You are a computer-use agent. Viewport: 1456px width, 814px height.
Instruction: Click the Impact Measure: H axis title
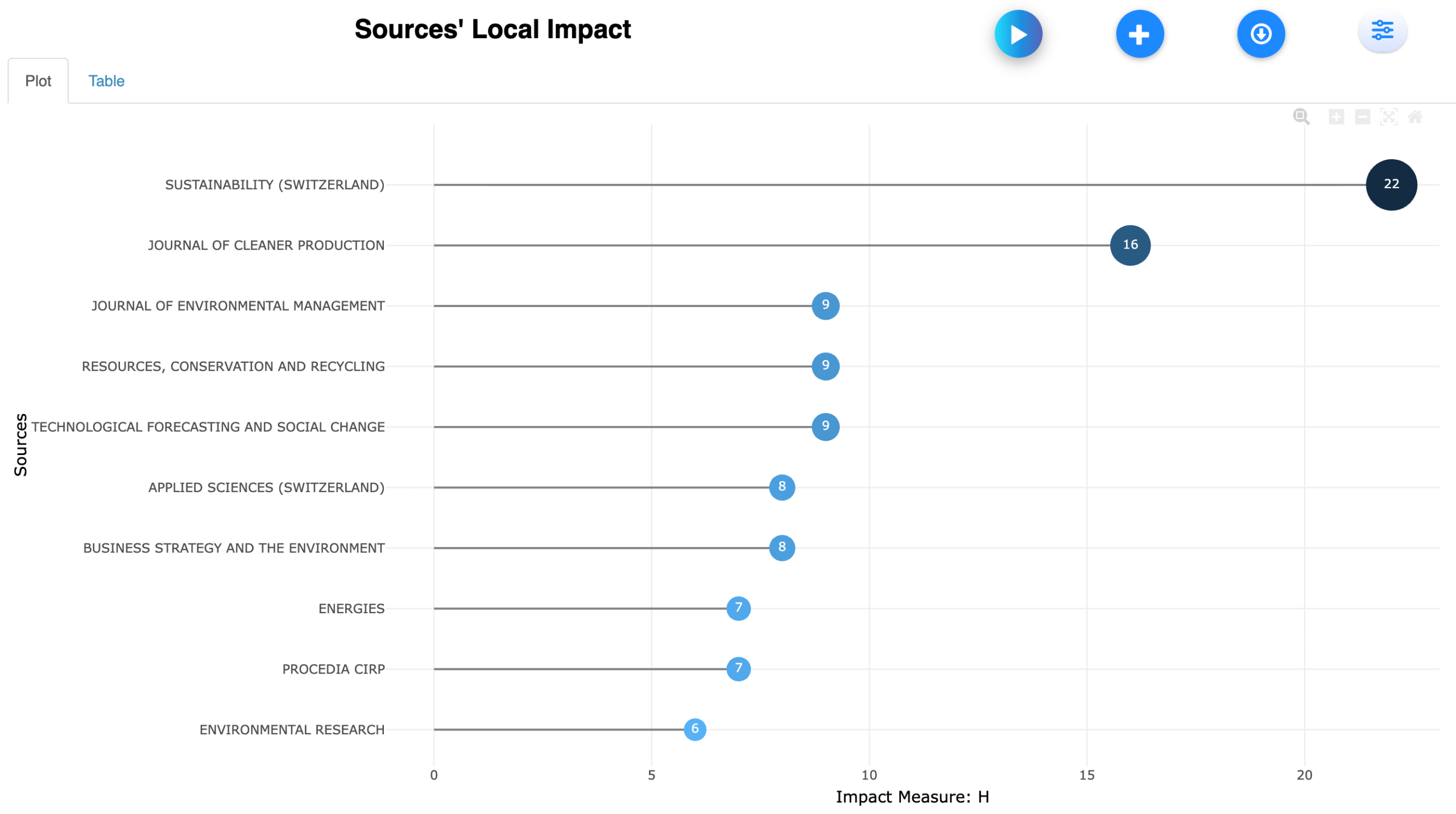point(912,797)
